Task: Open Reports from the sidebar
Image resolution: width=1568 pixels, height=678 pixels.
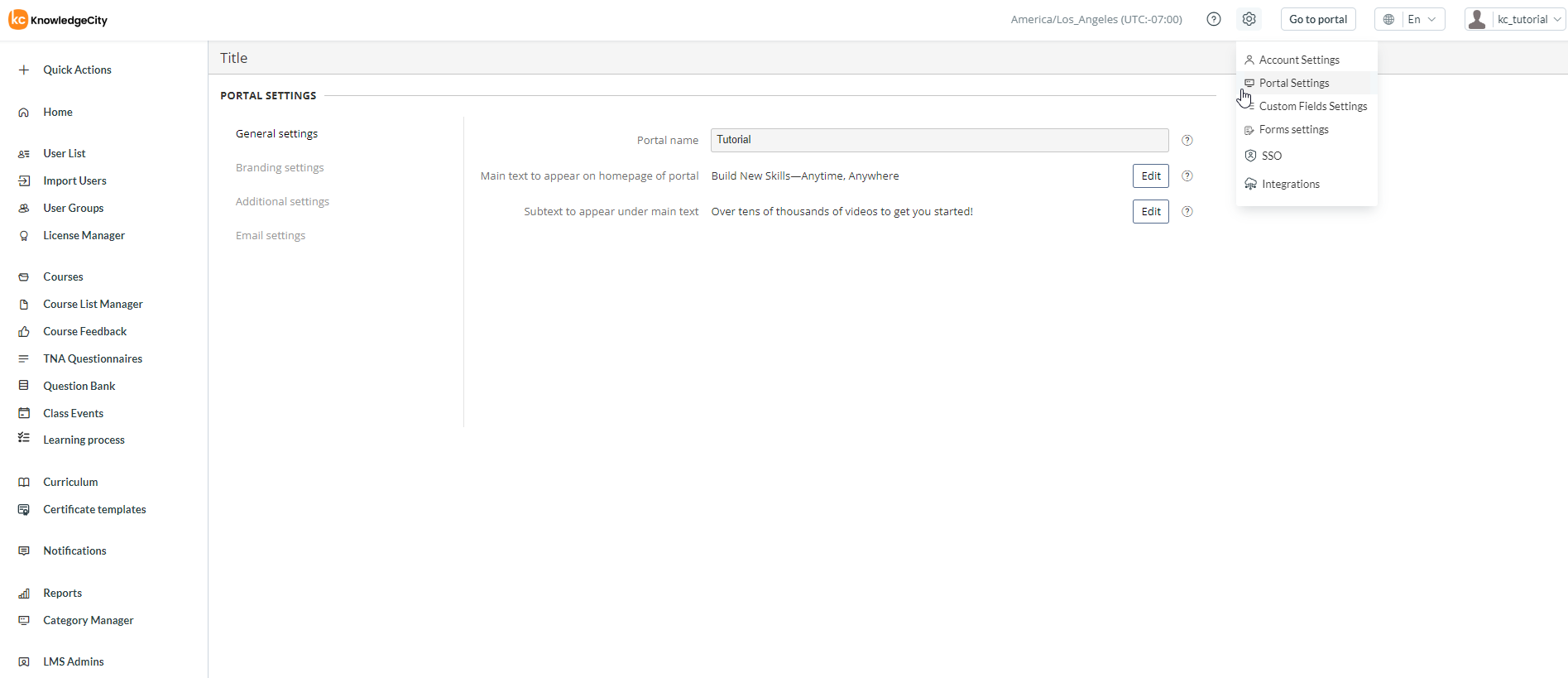Action: coord(62,593)
